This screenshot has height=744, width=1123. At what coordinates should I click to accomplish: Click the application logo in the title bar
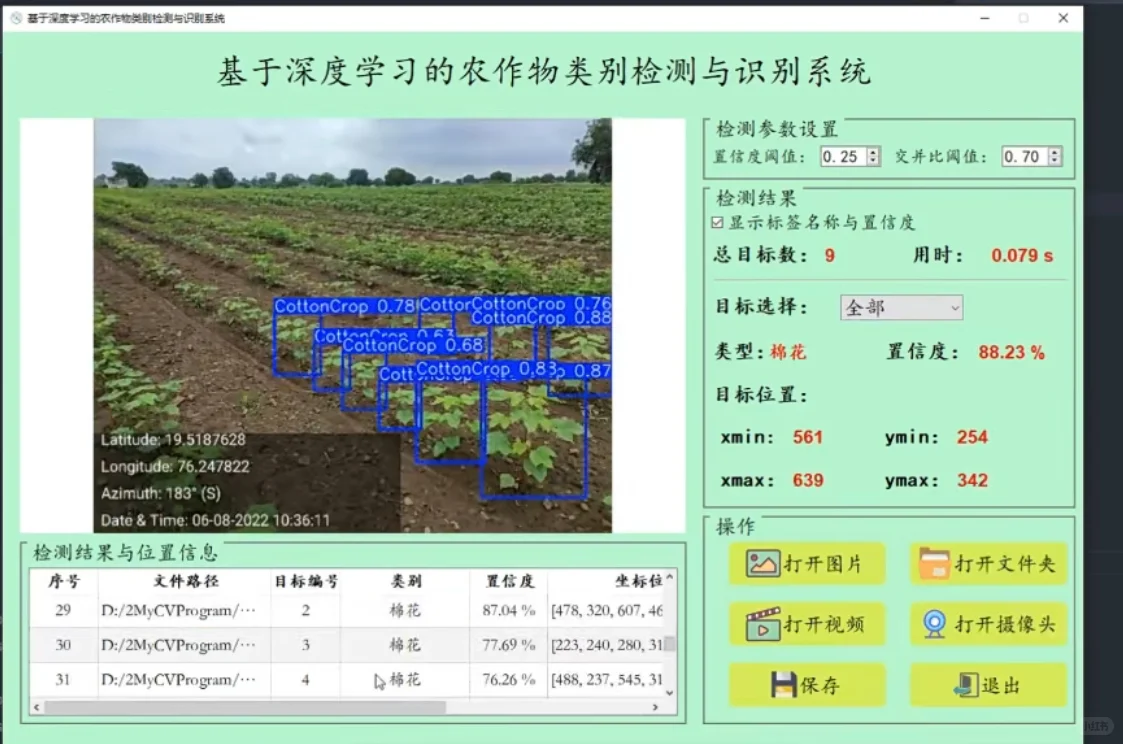(14, 17)
